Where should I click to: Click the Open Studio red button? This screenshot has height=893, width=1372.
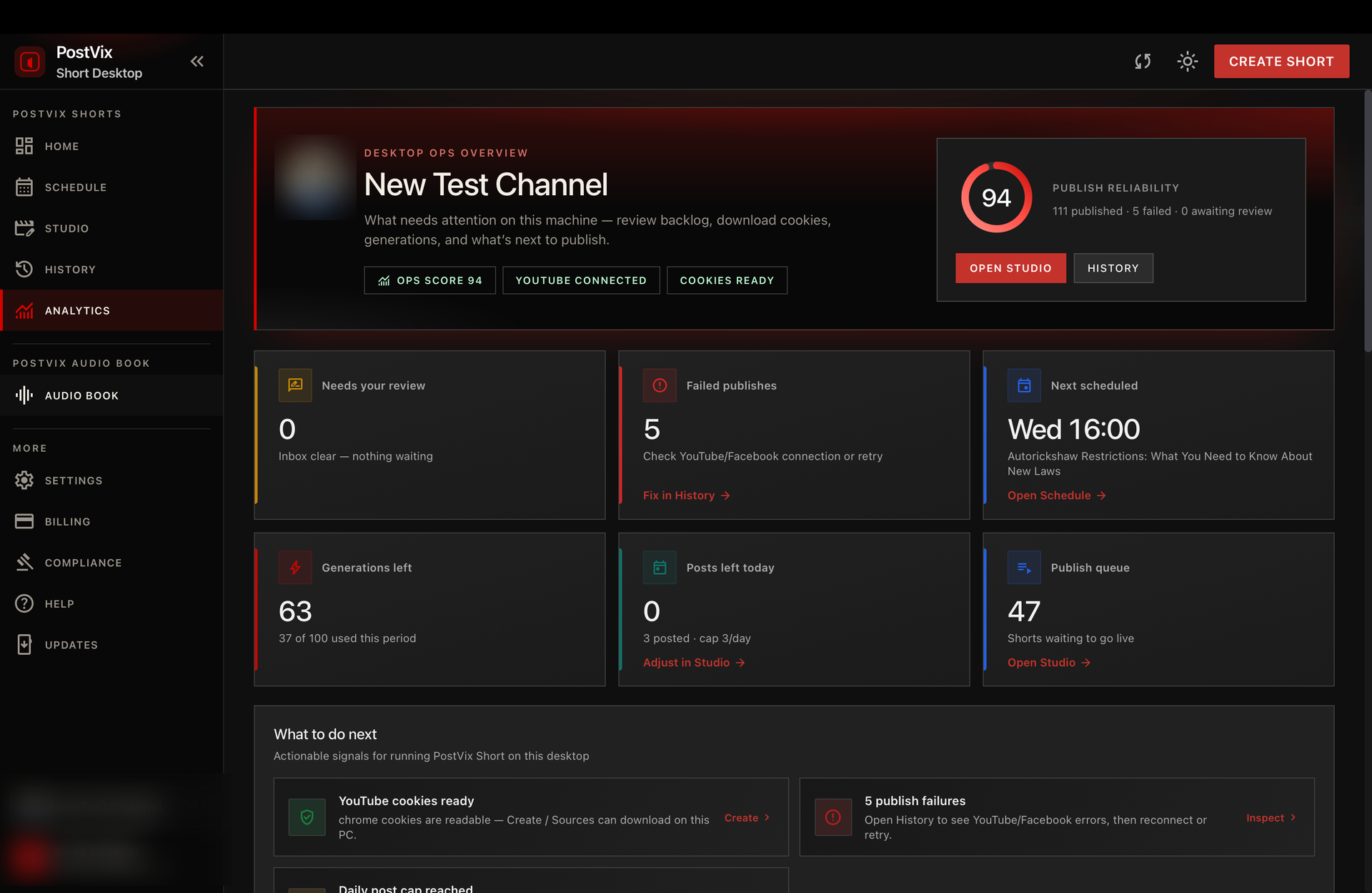tap(1010, 268)
